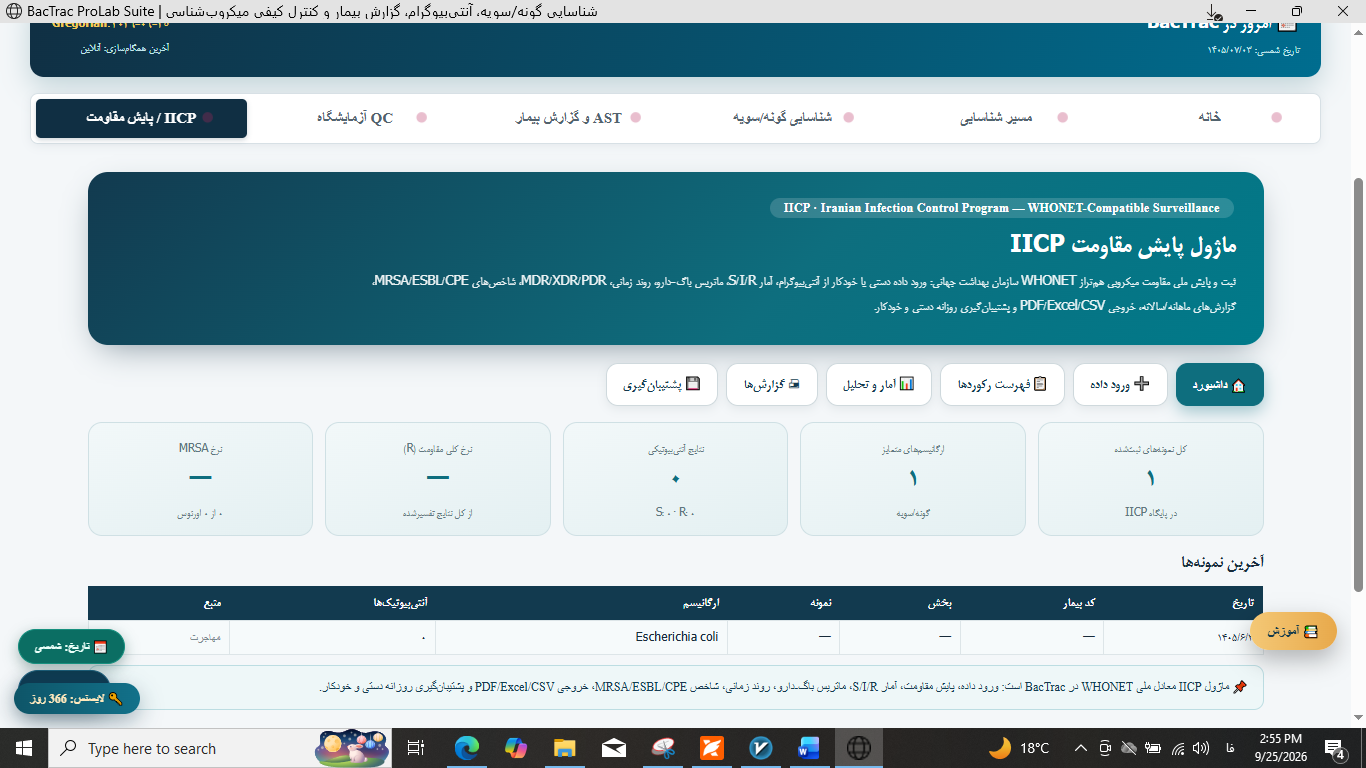Viewport: 1366px width, 768px height.
Task: Open the پشتیبان‌گیری backup sub-tab
Action: (662, 385)
